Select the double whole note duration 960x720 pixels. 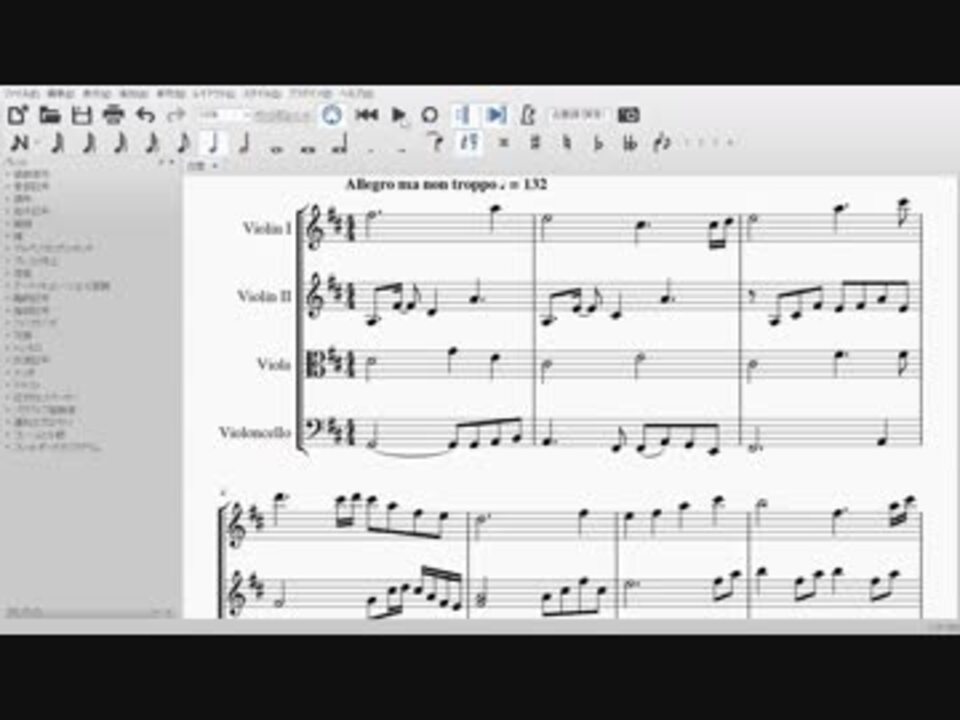point(308,147)
